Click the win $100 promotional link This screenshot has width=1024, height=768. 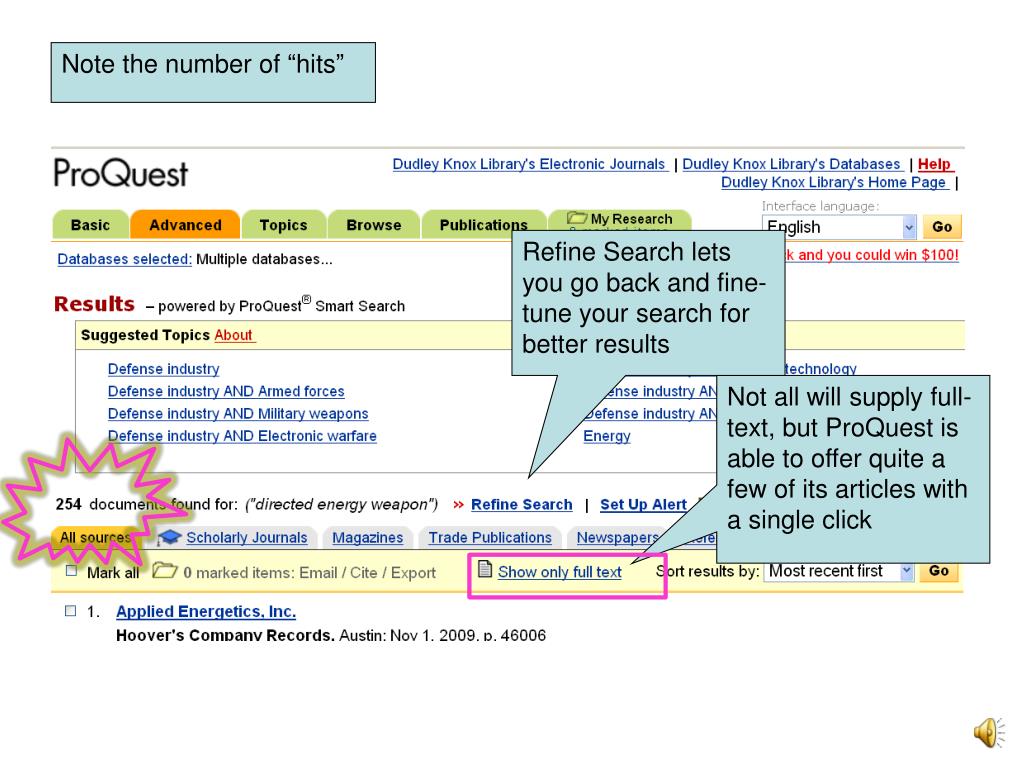pyautogui.click(x=873, y=255)
